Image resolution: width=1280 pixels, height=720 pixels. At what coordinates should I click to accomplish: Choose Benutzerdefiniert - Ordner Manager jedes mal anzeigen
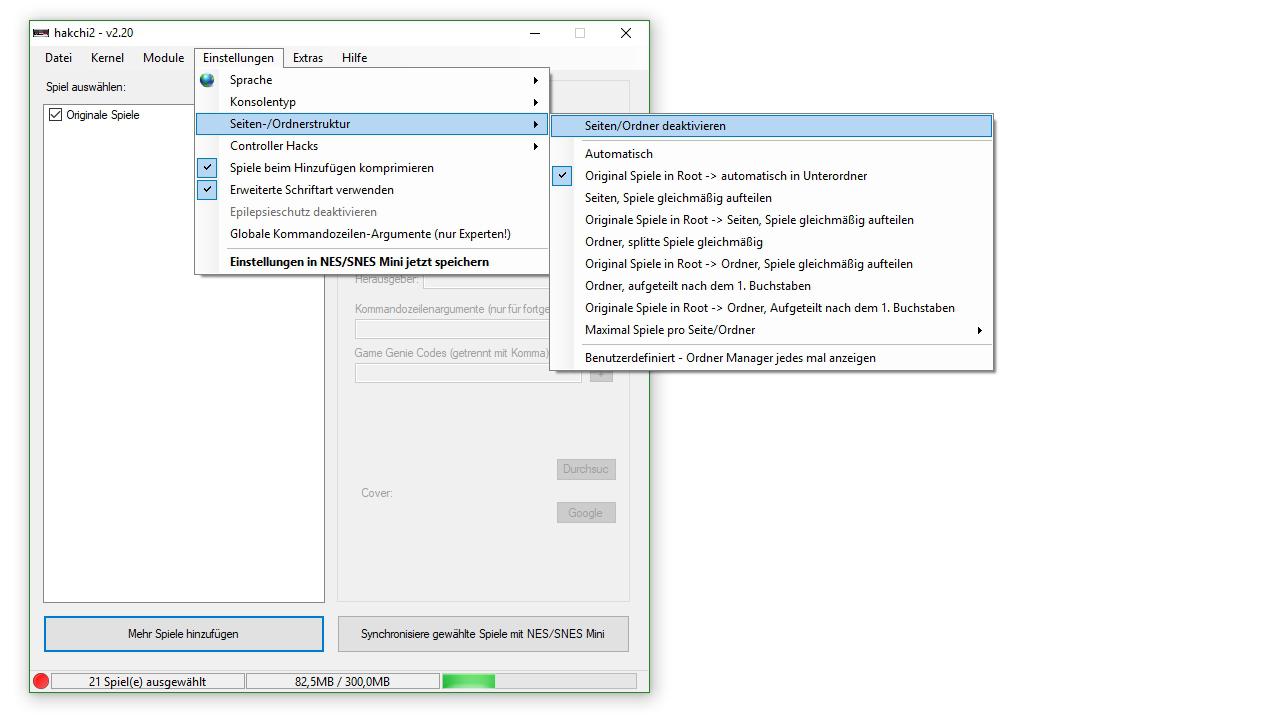[x=772, y=358]
